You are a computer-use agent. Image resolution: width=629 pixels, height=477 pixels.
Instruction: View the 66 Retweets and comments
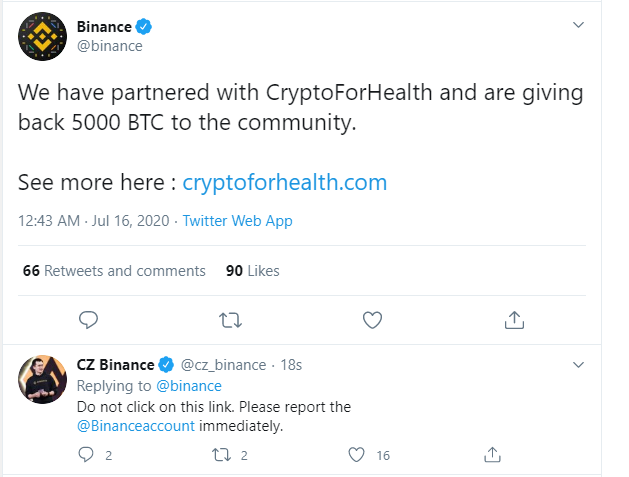pyautogui.click(x=113, y=271)
